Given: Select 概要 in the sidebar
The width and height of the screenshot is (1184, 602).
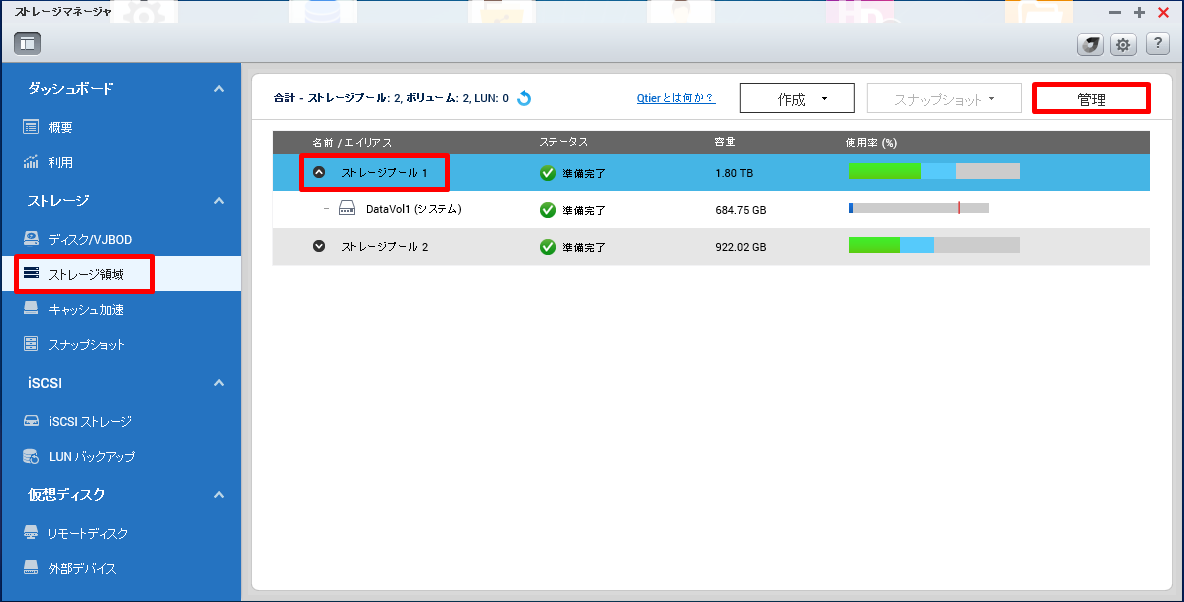Looking at the screenshot, I should [60, 127].
